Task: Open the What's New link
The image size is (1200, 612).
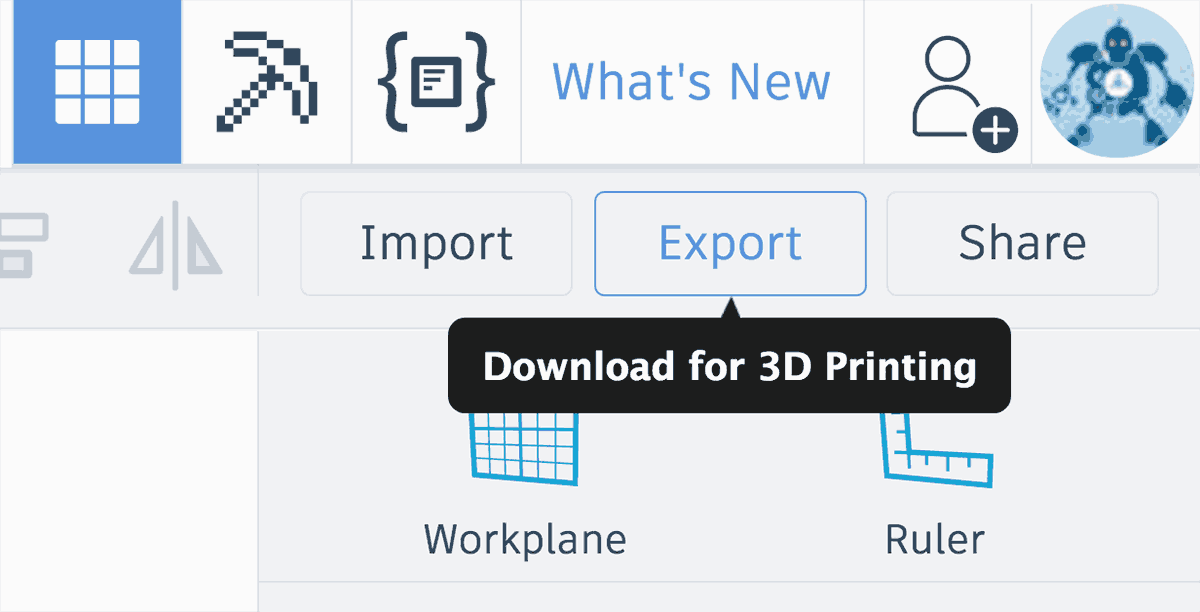Action: coord(692,82)
